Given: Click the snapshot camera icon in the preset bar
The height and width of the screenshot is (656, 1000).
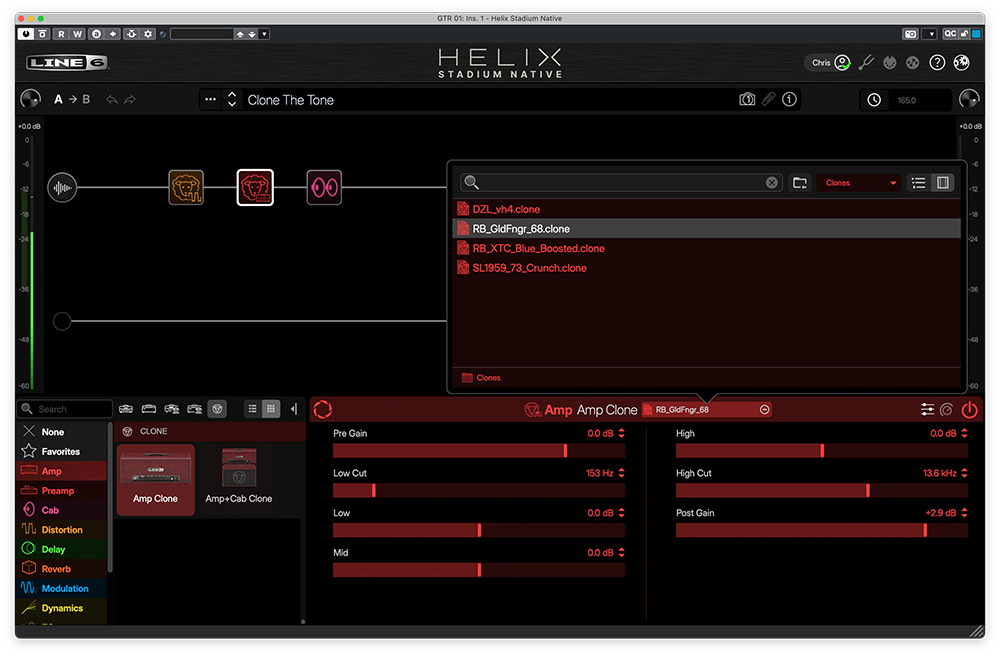Looking at the screenshot, I should [x=747, y=99].
